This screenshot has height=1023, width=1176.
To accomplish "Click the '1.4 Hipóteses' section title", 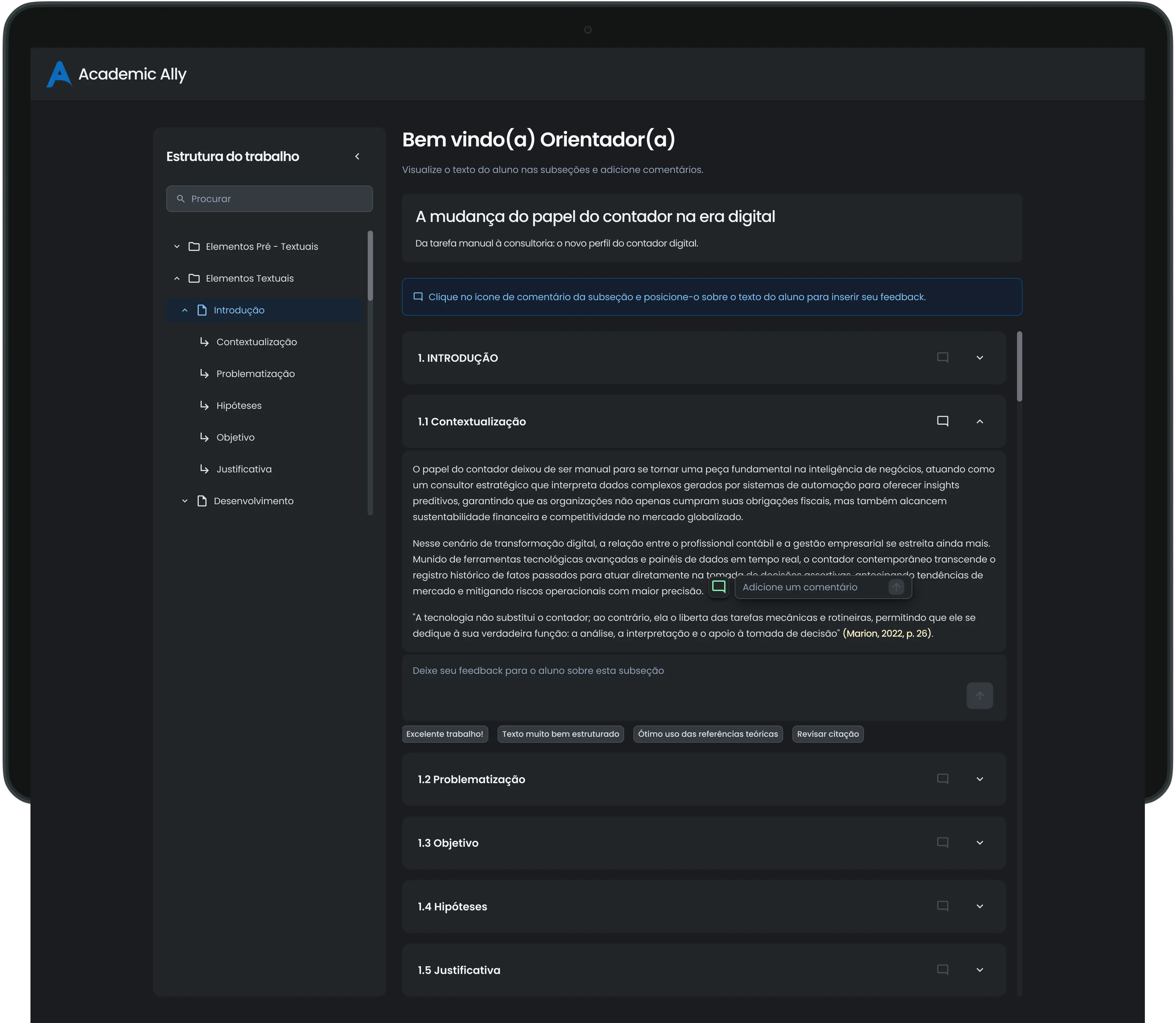I will point(452,906).
